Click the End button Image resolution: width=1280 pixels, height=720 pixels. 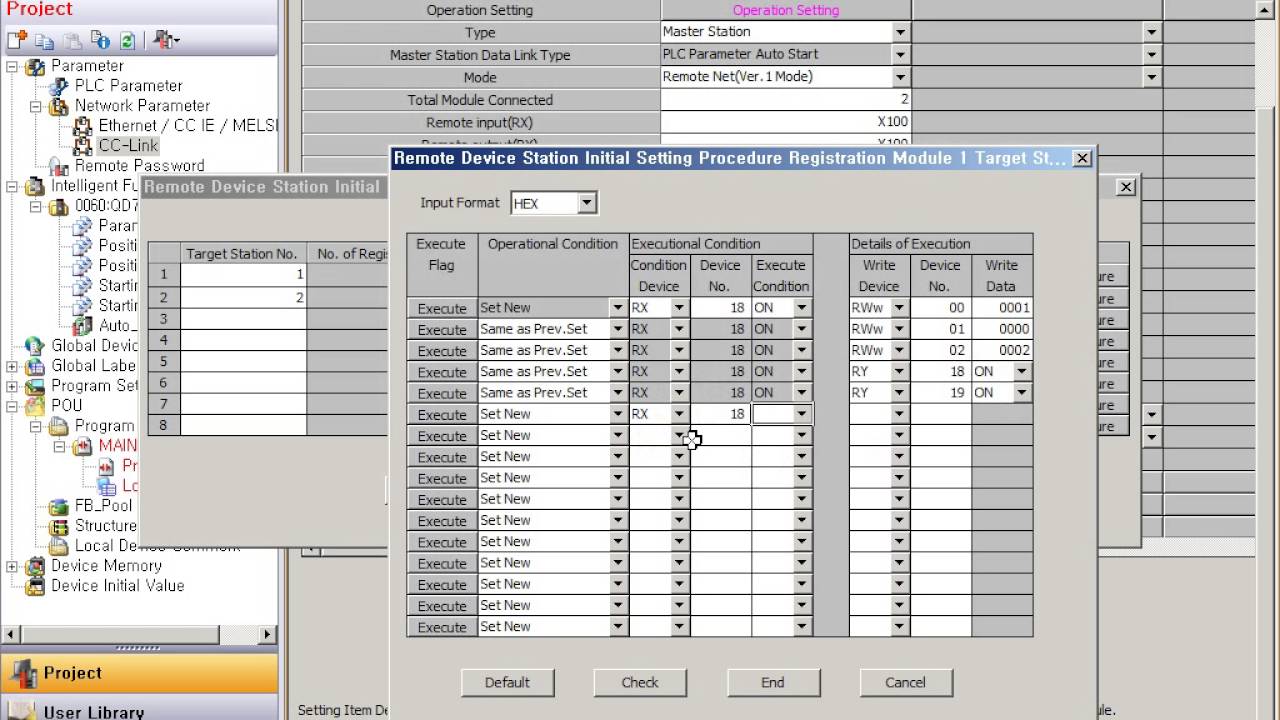[x=773, y=682]
